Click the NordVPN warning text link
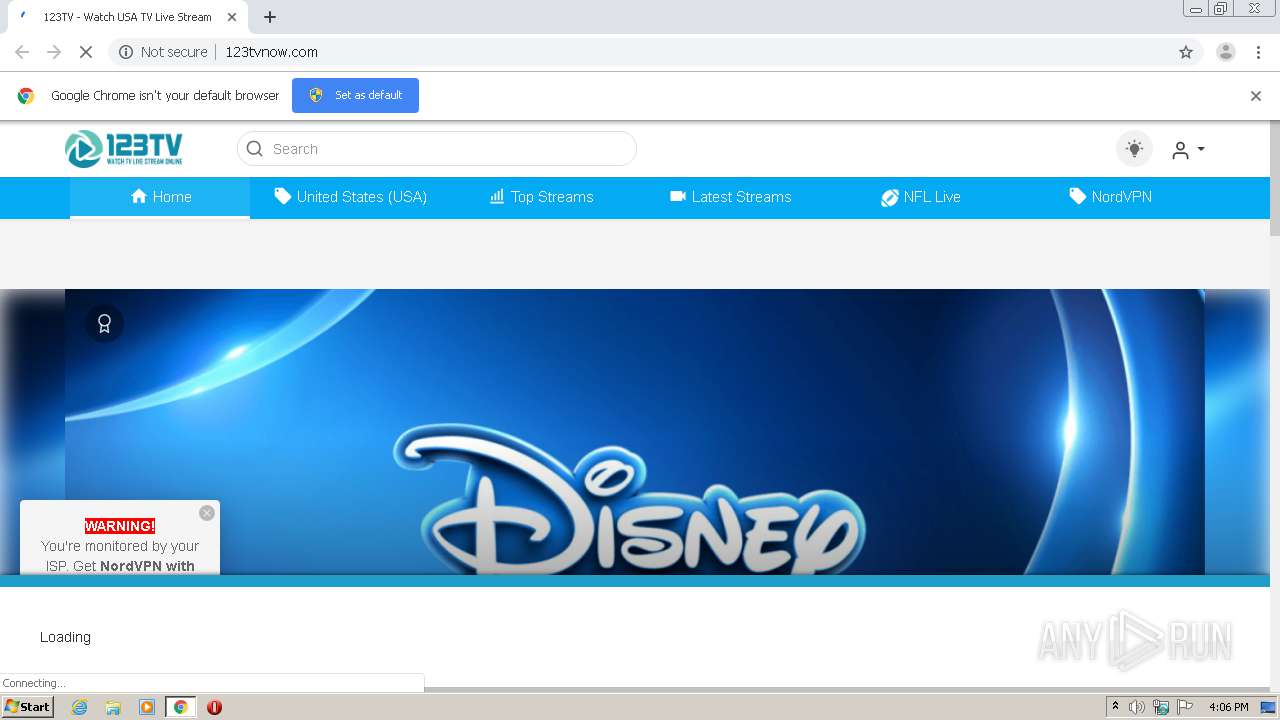Image resolution: width=1280 pixels, height=720 pixels. [120, 556]
